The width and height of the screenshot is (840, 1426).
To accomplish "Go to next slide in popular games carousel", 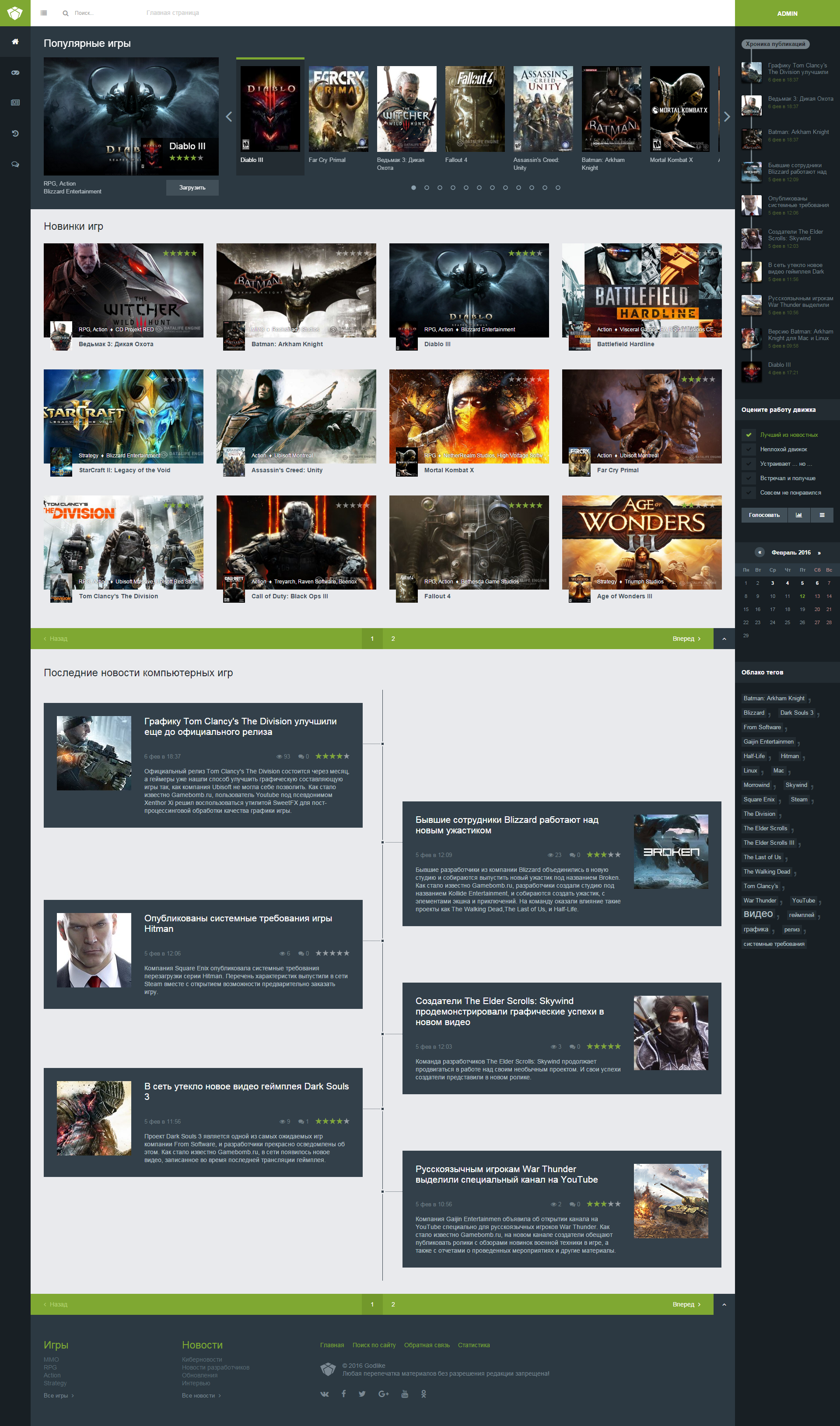I will pyautogui.click(x=727, y=116).
